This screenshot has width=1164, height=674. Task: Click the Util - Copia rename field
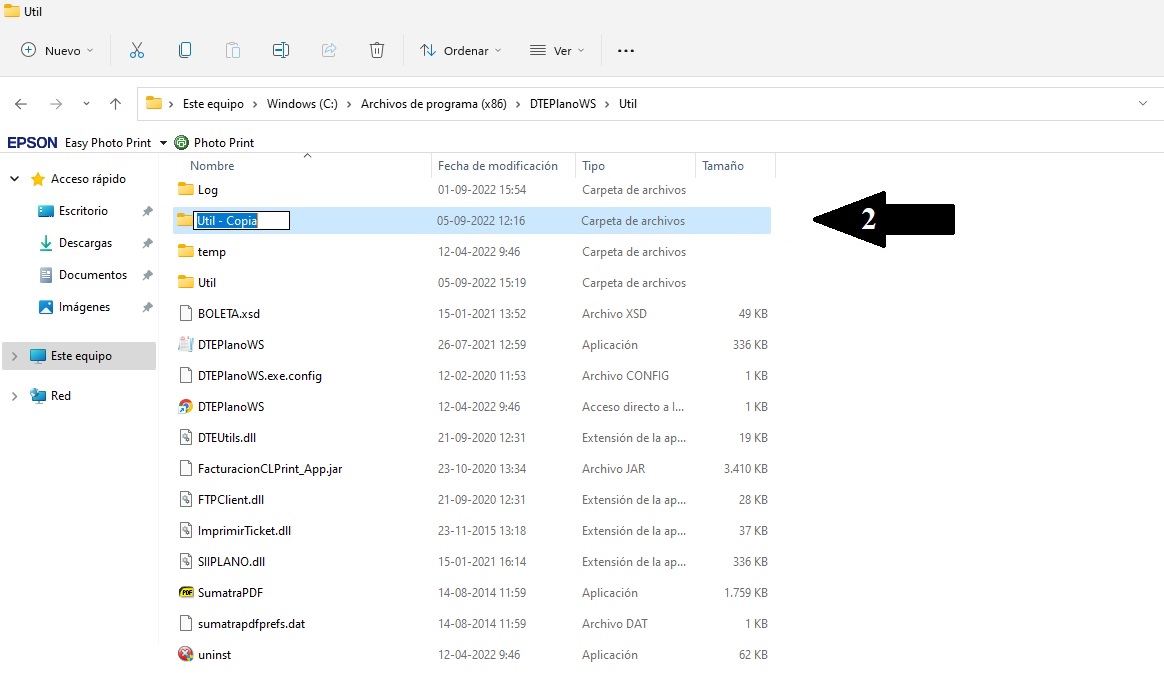click(x=242, y=221)
